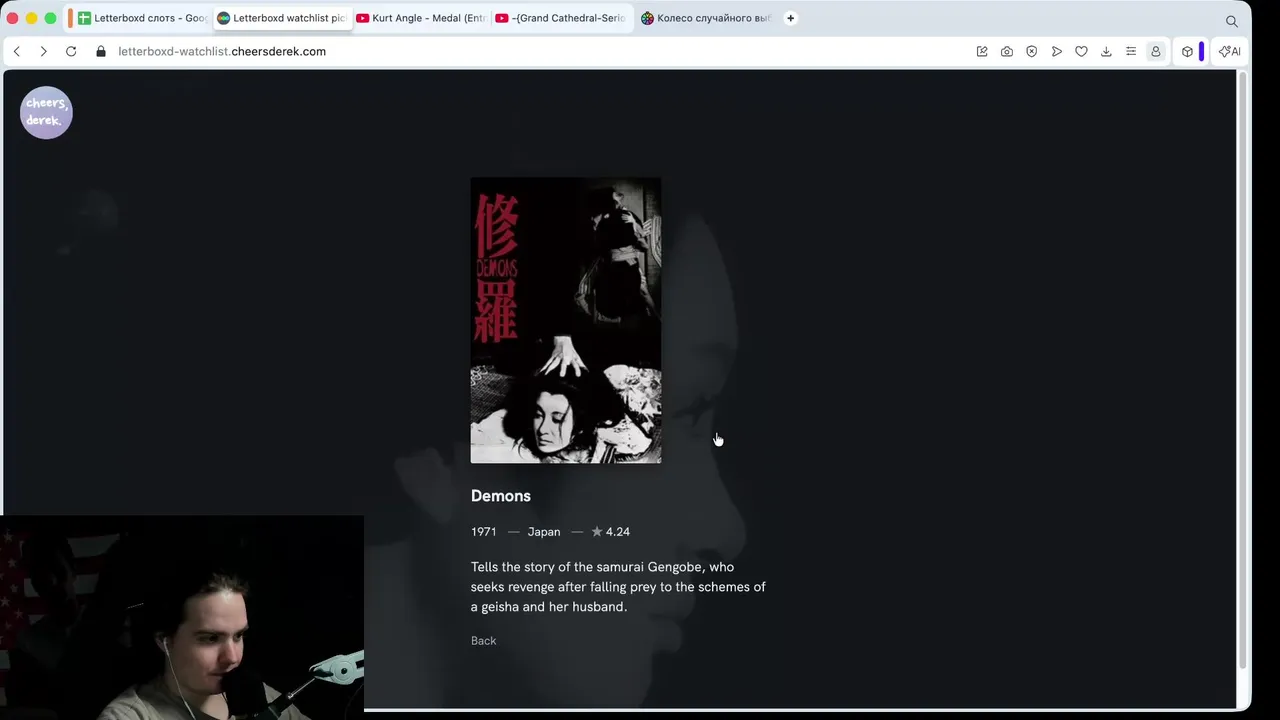The height and width of the screenshot is (720, 1280).
Task: Reload the current page
Action: [71, 51]
